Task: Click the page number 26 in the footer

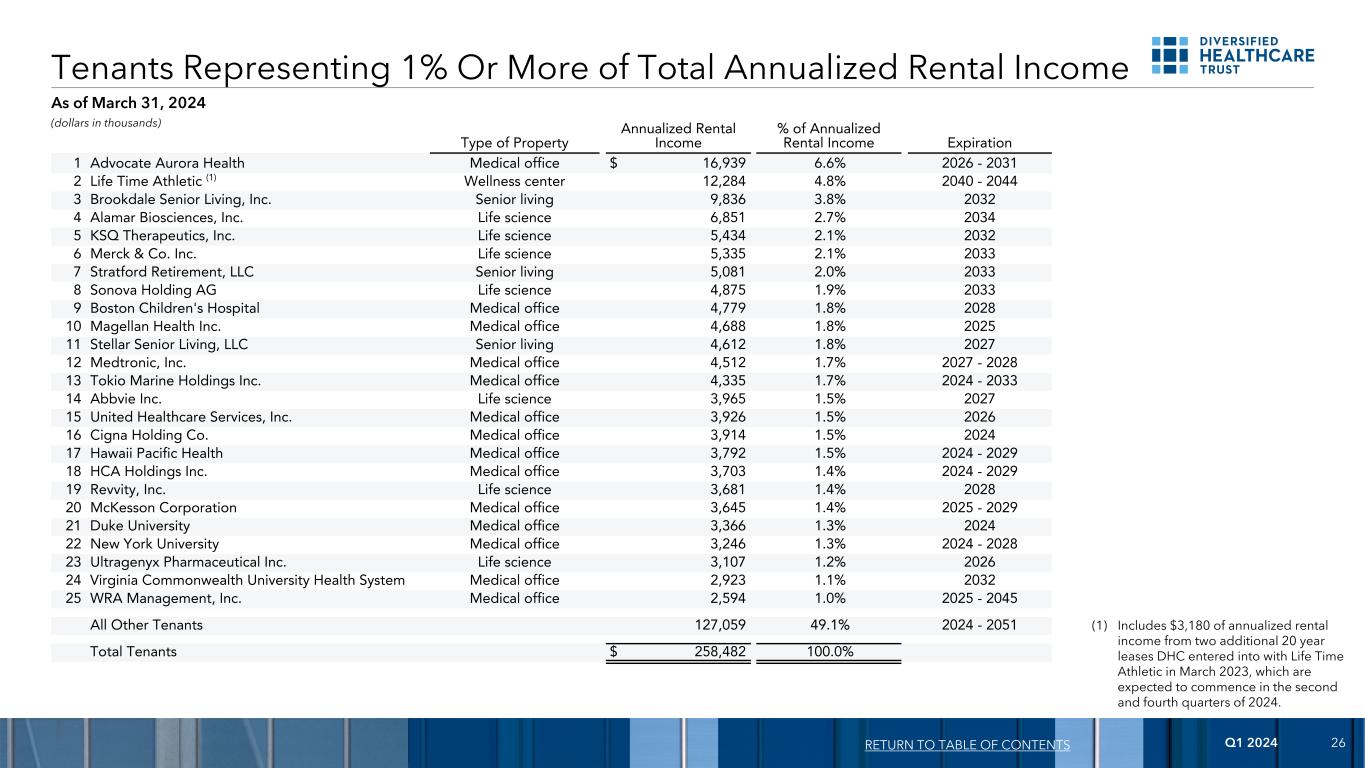Action: tap(1338, 743)
